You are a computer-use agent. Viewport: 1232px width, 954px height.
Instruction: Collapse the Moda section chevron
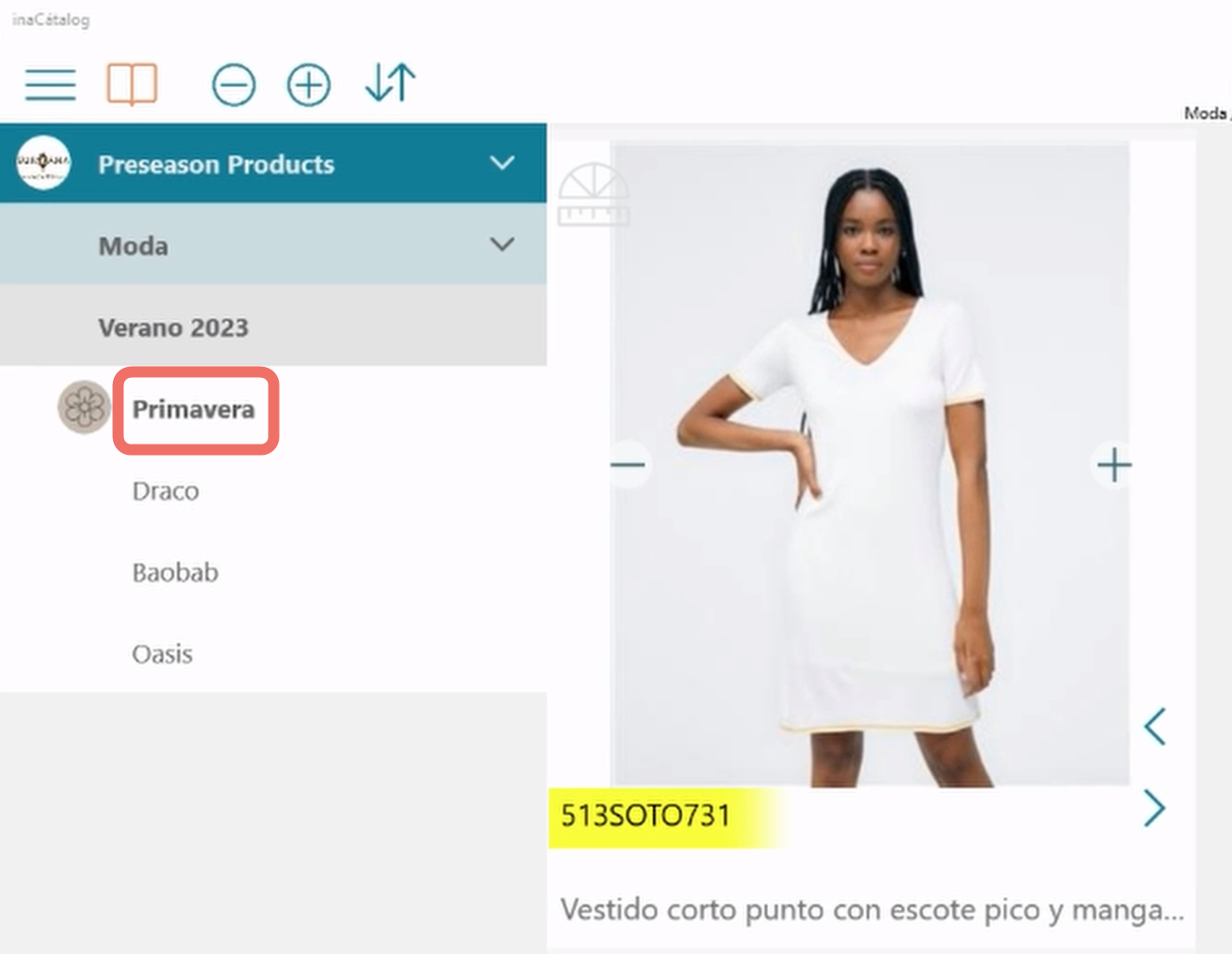[502, 245]
